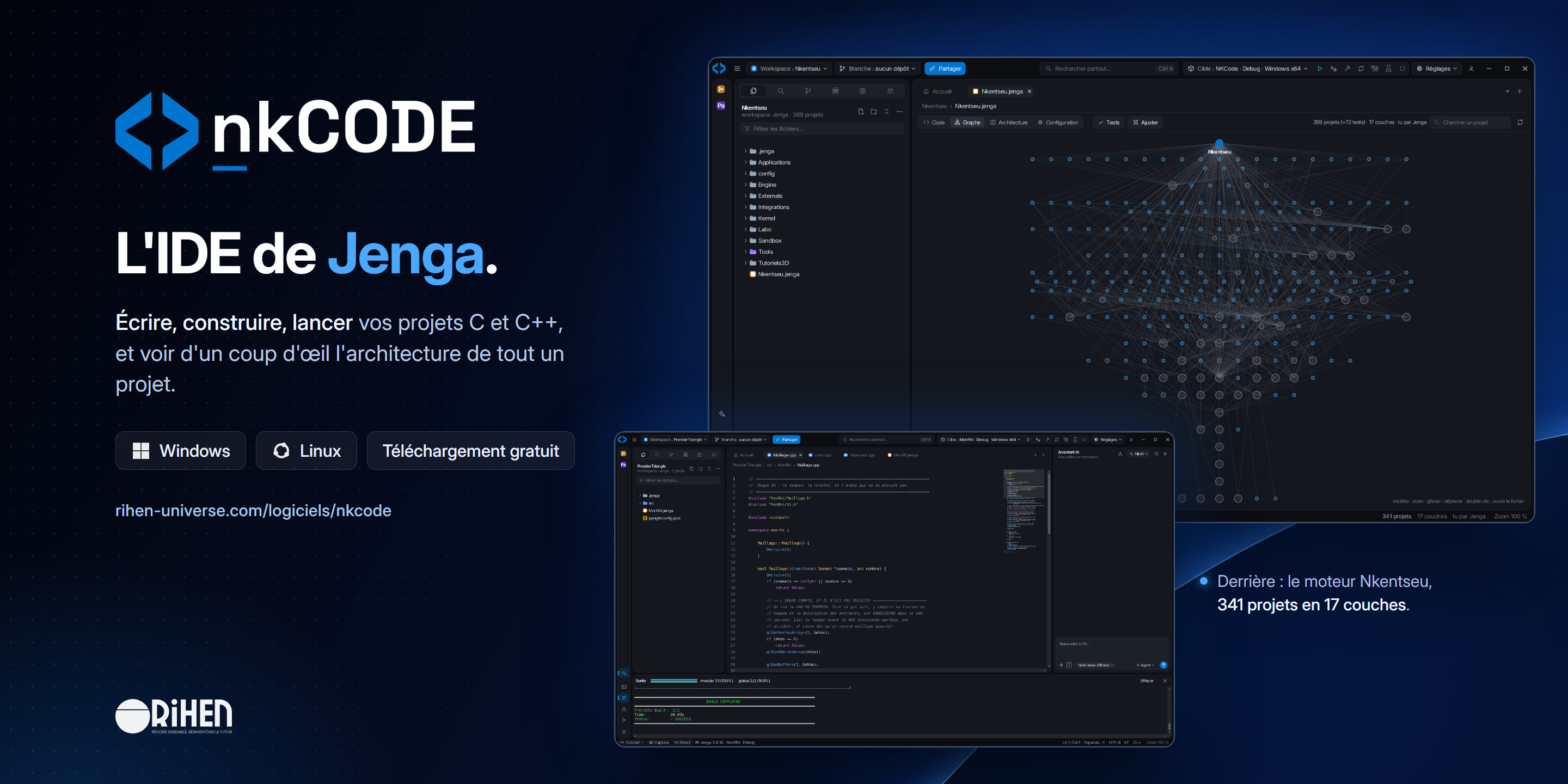The image size is (1568, 784).
Task: Open Branche : aucun dépôt dropdown in Nkentseu window
Action: click(877, 69)
